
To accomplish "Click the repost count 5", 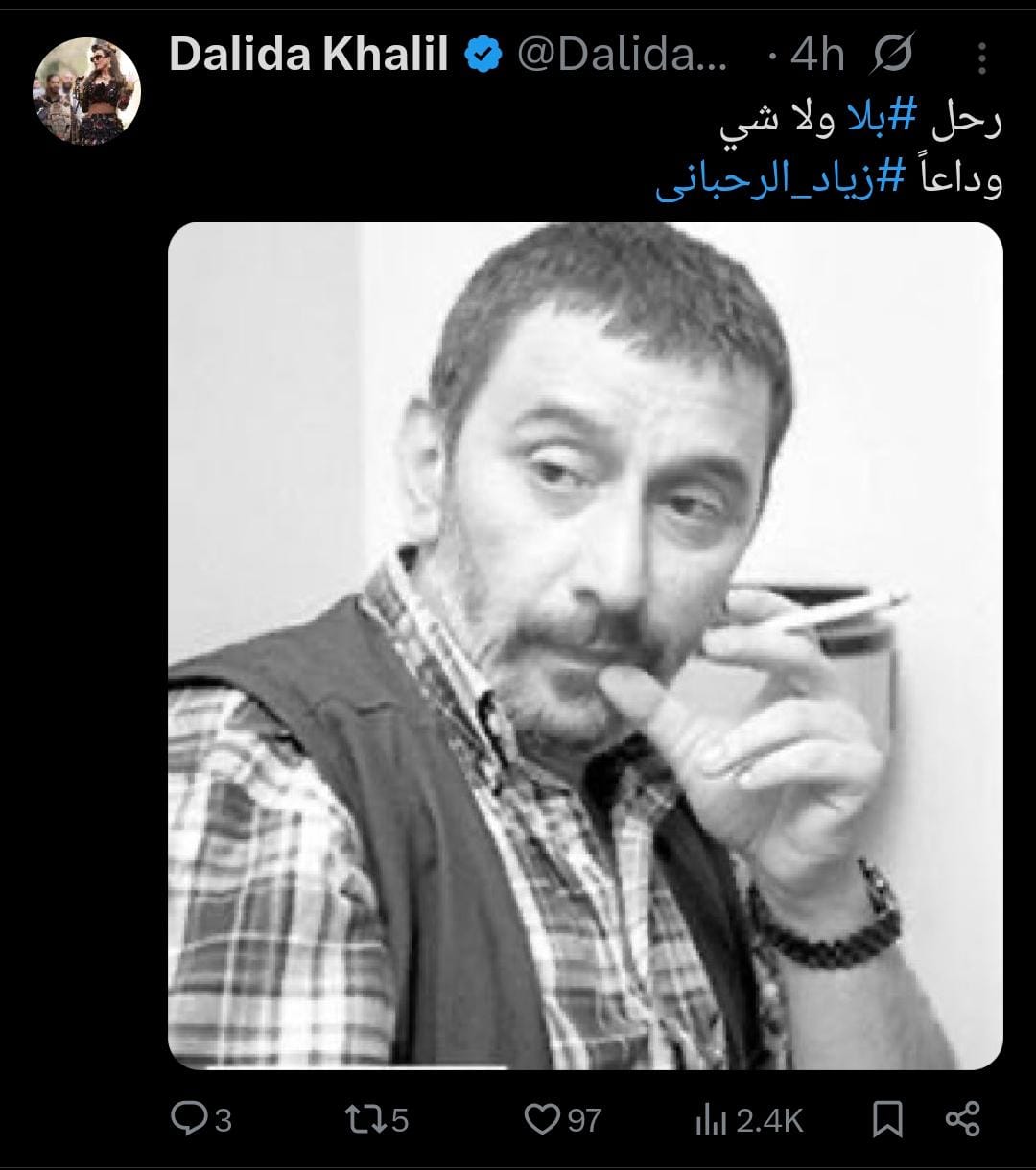I will tap(400, 1119).
